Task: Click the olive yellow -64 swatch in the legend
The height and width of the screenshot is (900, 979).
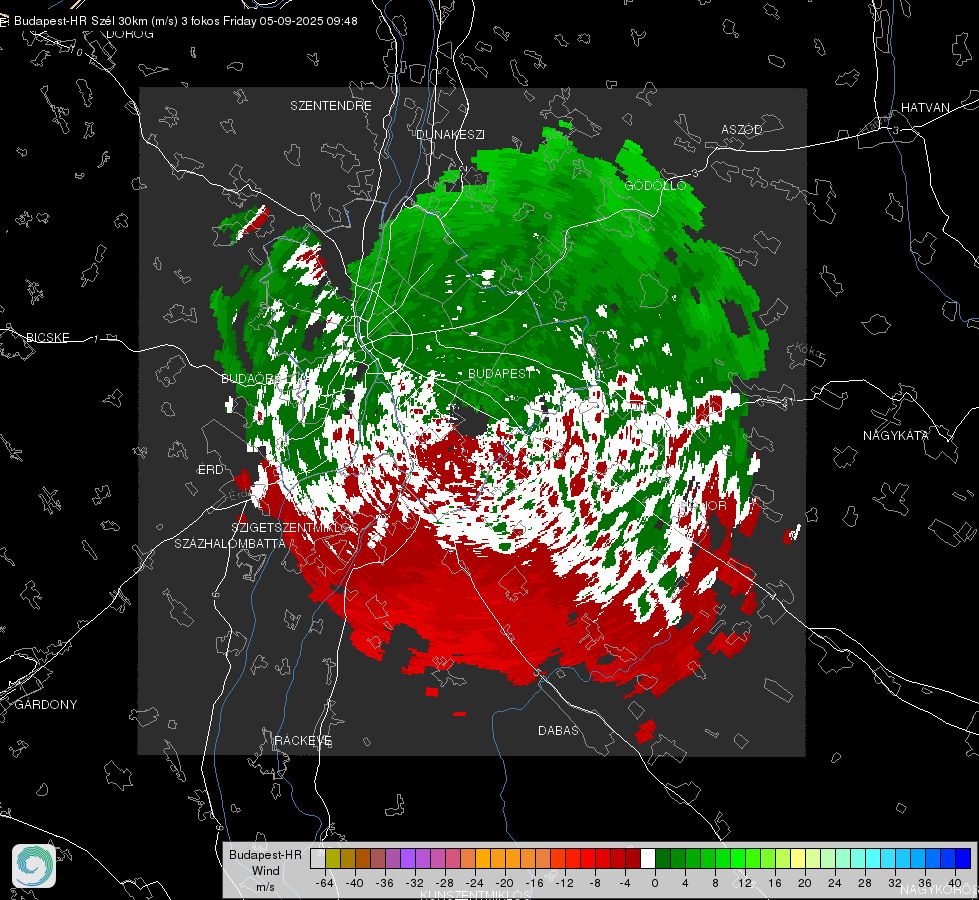Action: (333, 858)
